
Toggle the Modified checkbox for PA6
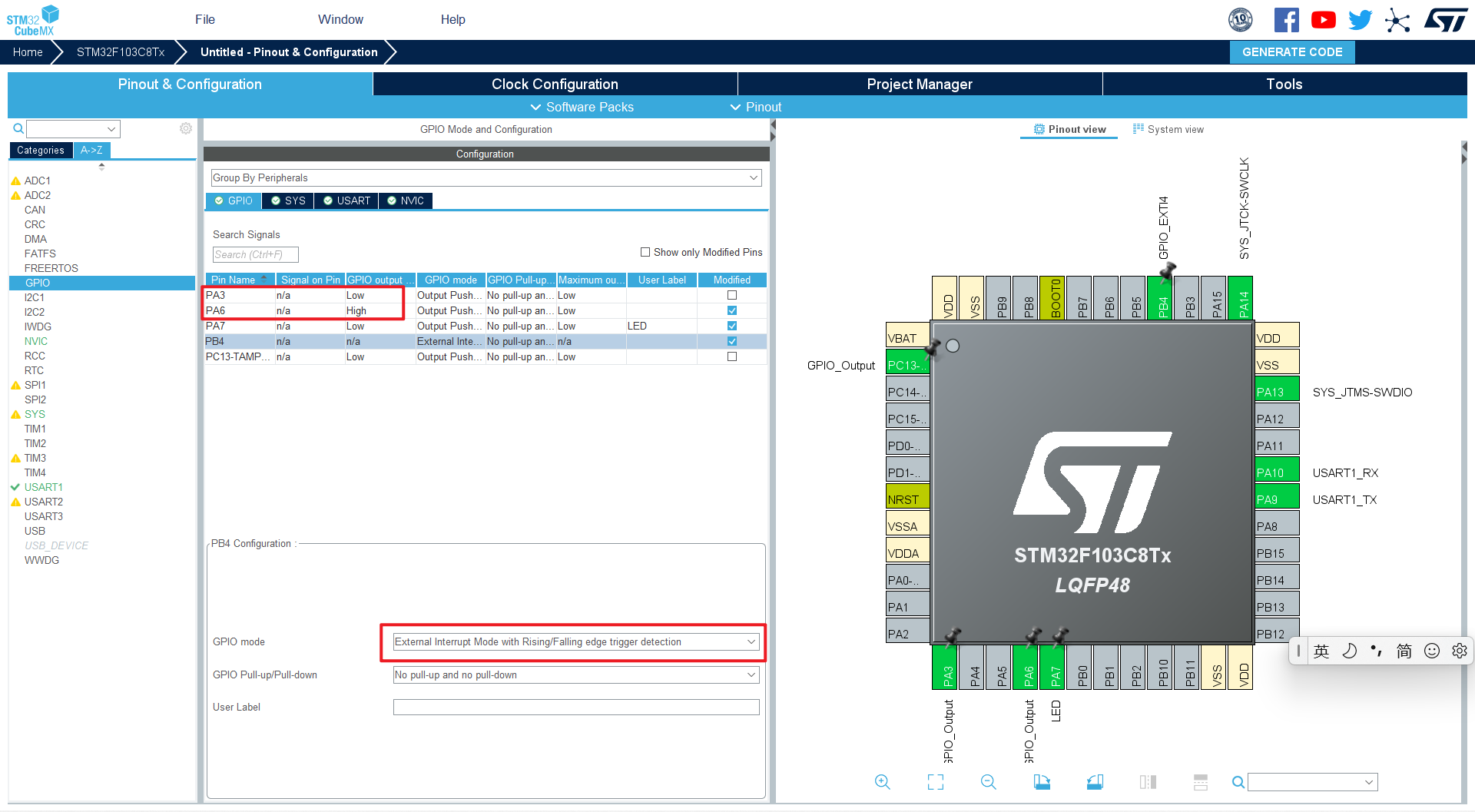tap(732, 310)
